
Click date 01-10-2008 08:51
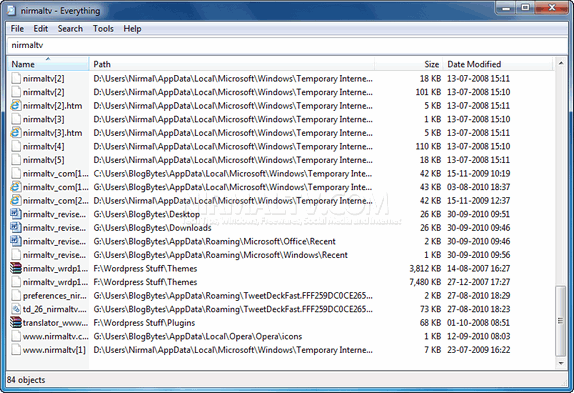[478, 322]
